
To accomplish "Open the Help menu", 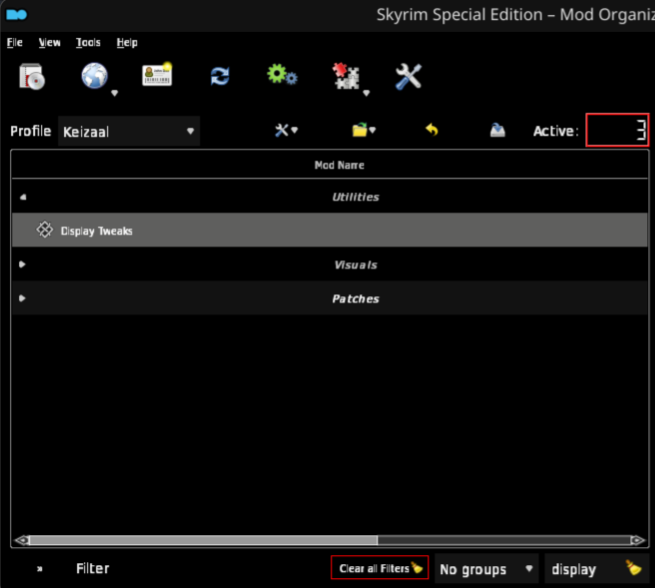I will pos(127,43).
